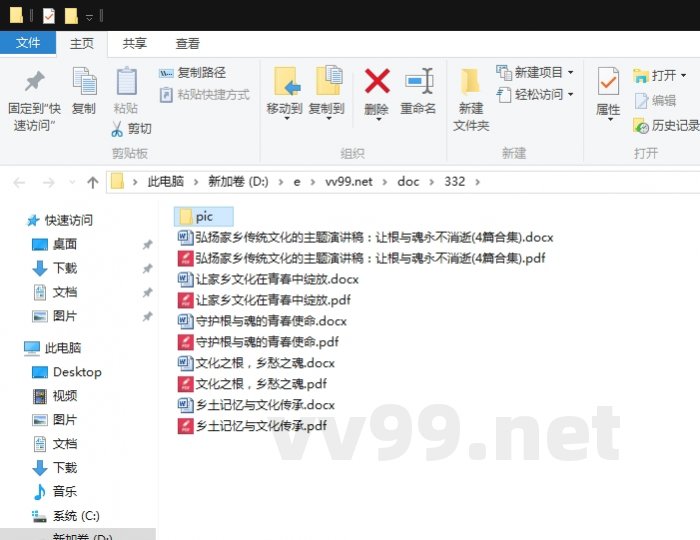The height and width of the screenshot is (540, 700).
Task: Select 让家乡文化在青春中绽放.pdf
Action: click(264, 300)
